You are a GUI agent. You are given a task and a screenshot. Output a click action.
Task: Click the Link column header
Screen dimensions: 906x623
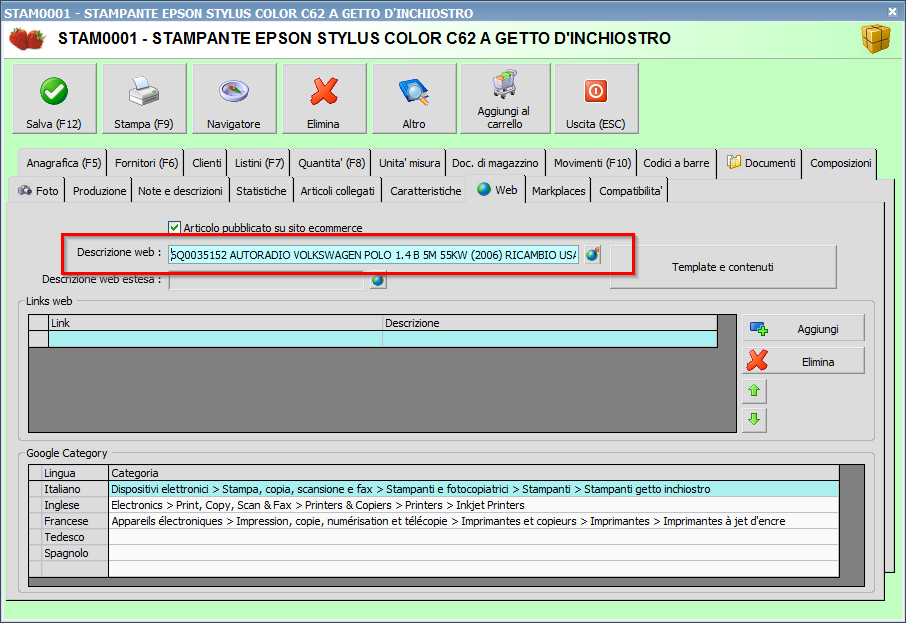point(216,323)
